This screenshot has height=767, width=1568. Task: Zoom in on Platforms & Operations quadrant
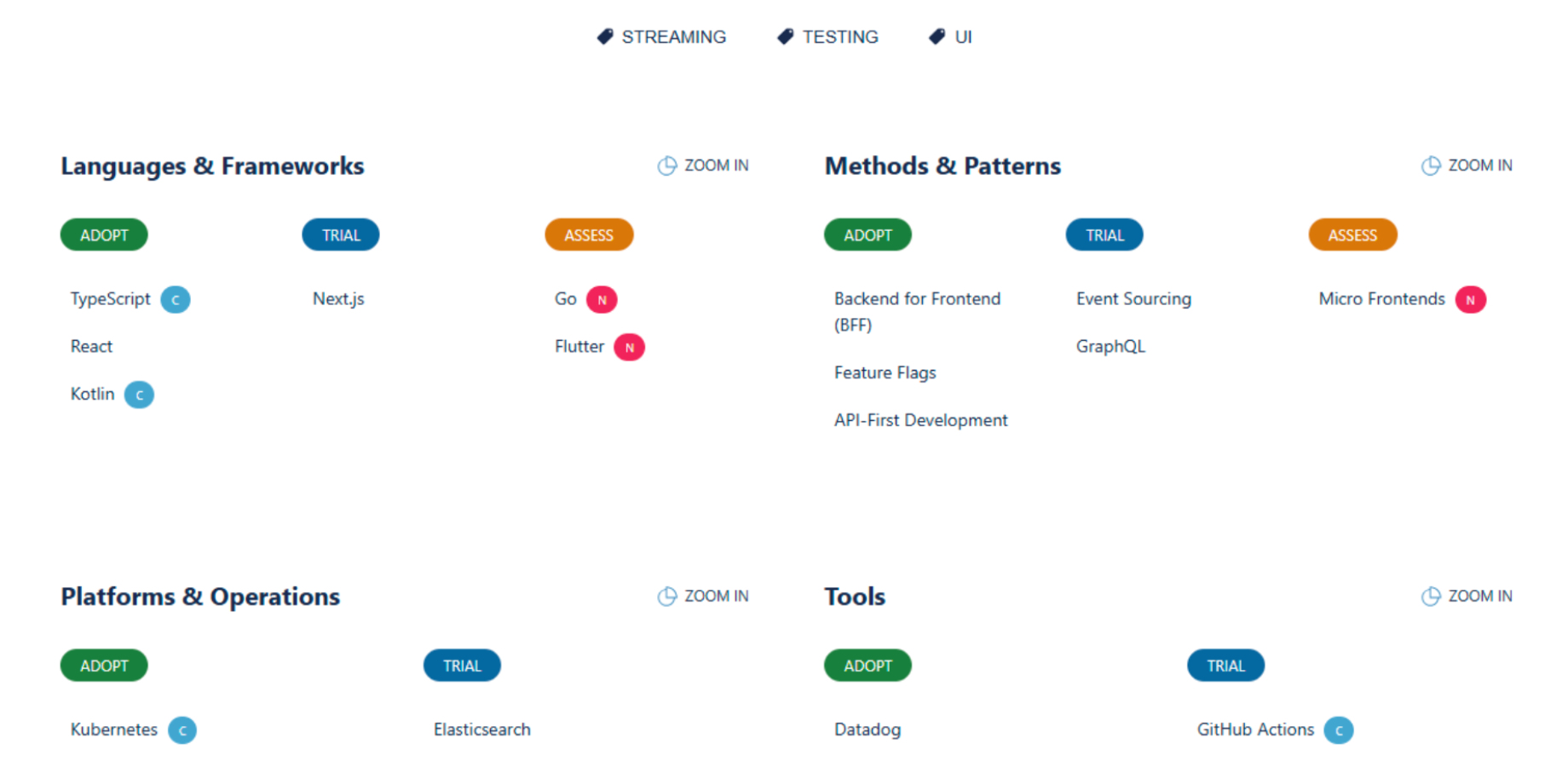coord(703,596)
